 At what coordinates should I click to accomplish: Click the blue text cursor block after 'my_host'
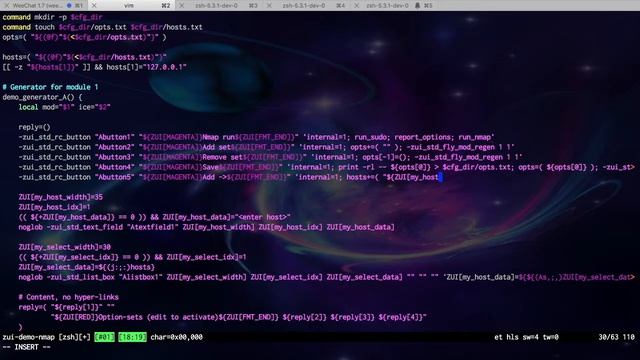(x=440, y=177)
